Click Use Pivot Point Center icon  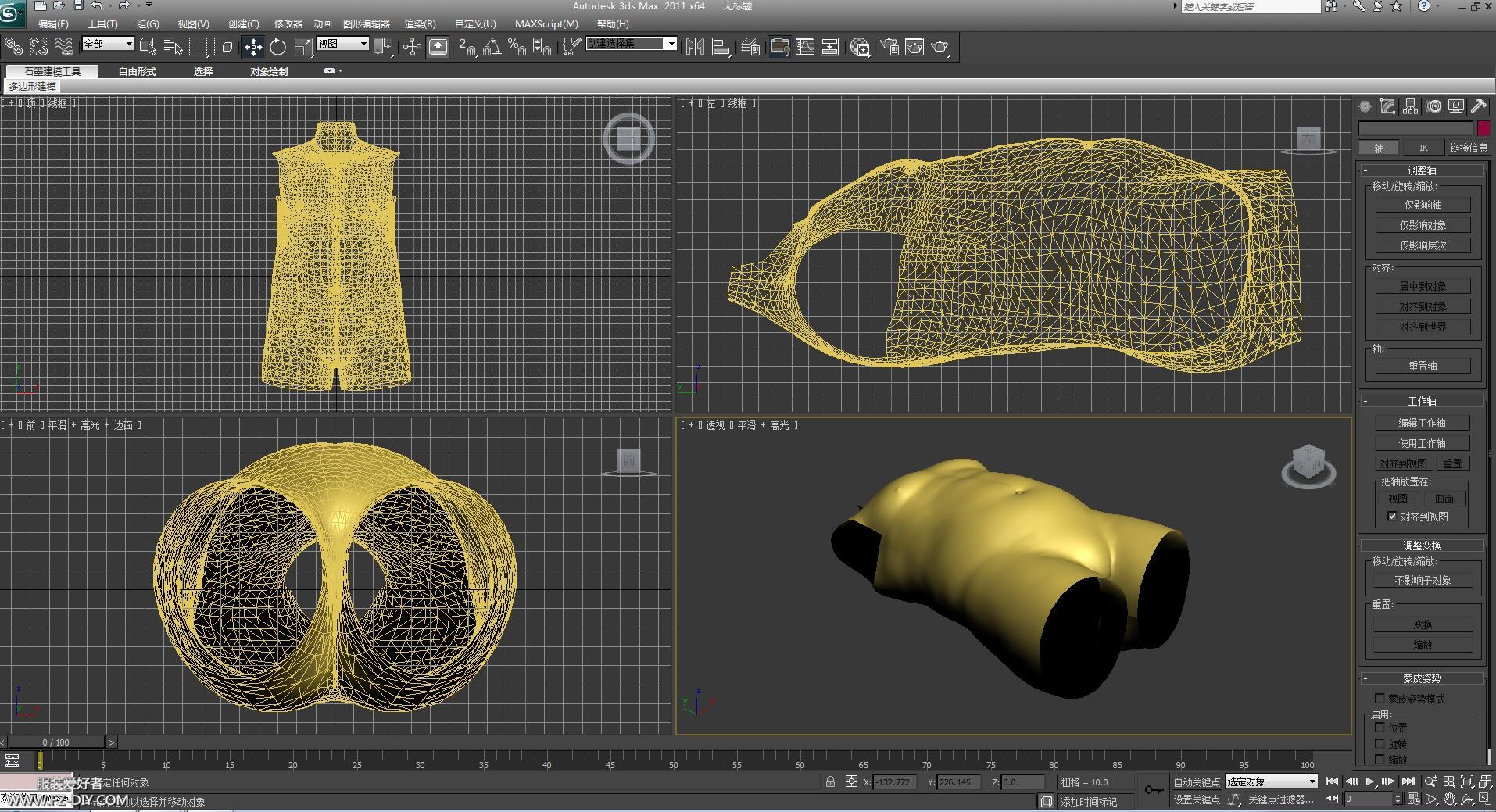click(x=383, y=47)
